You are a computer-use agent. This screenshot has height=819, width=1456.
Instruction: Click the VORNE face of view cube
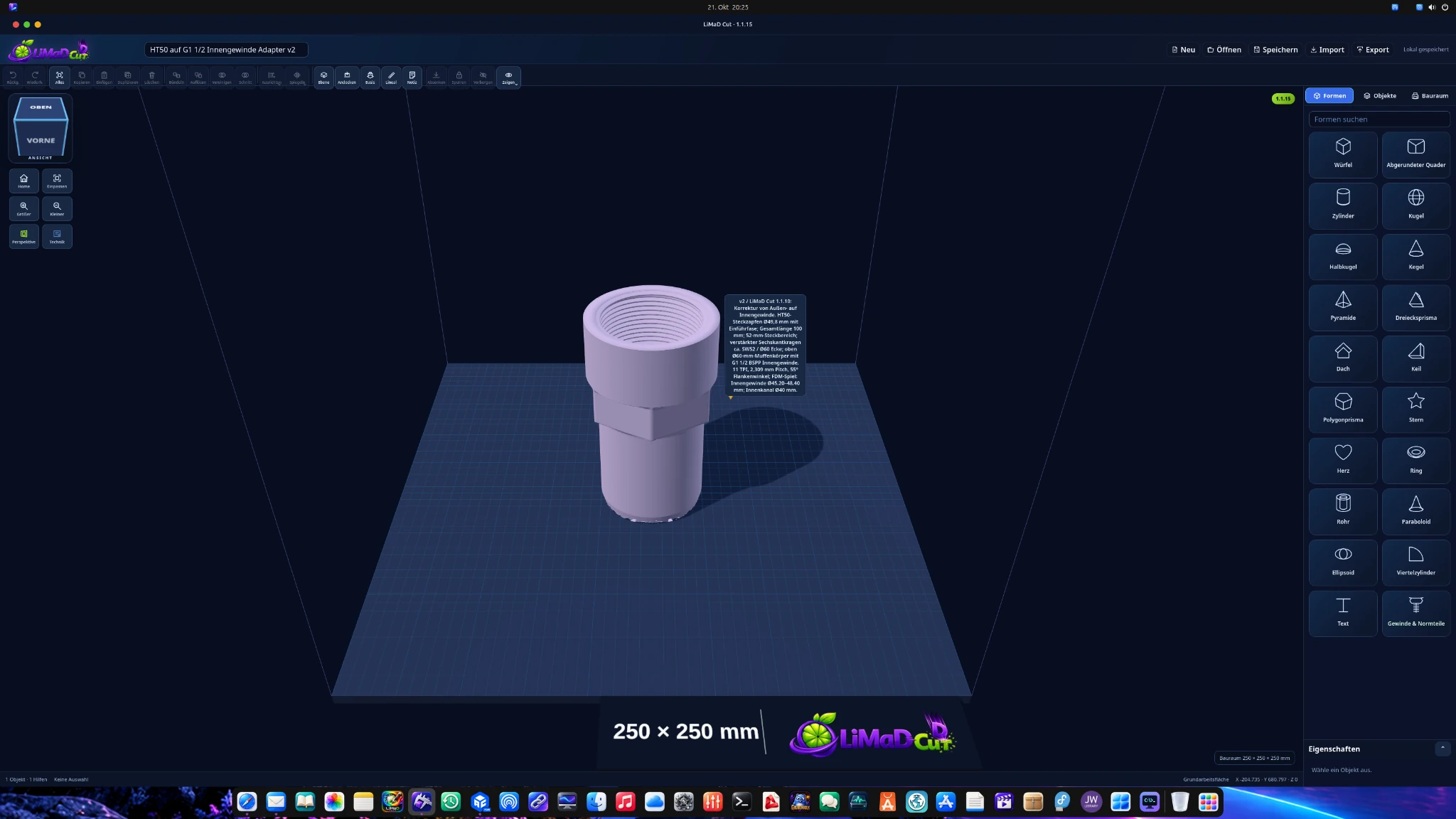(x=41, y=140)
